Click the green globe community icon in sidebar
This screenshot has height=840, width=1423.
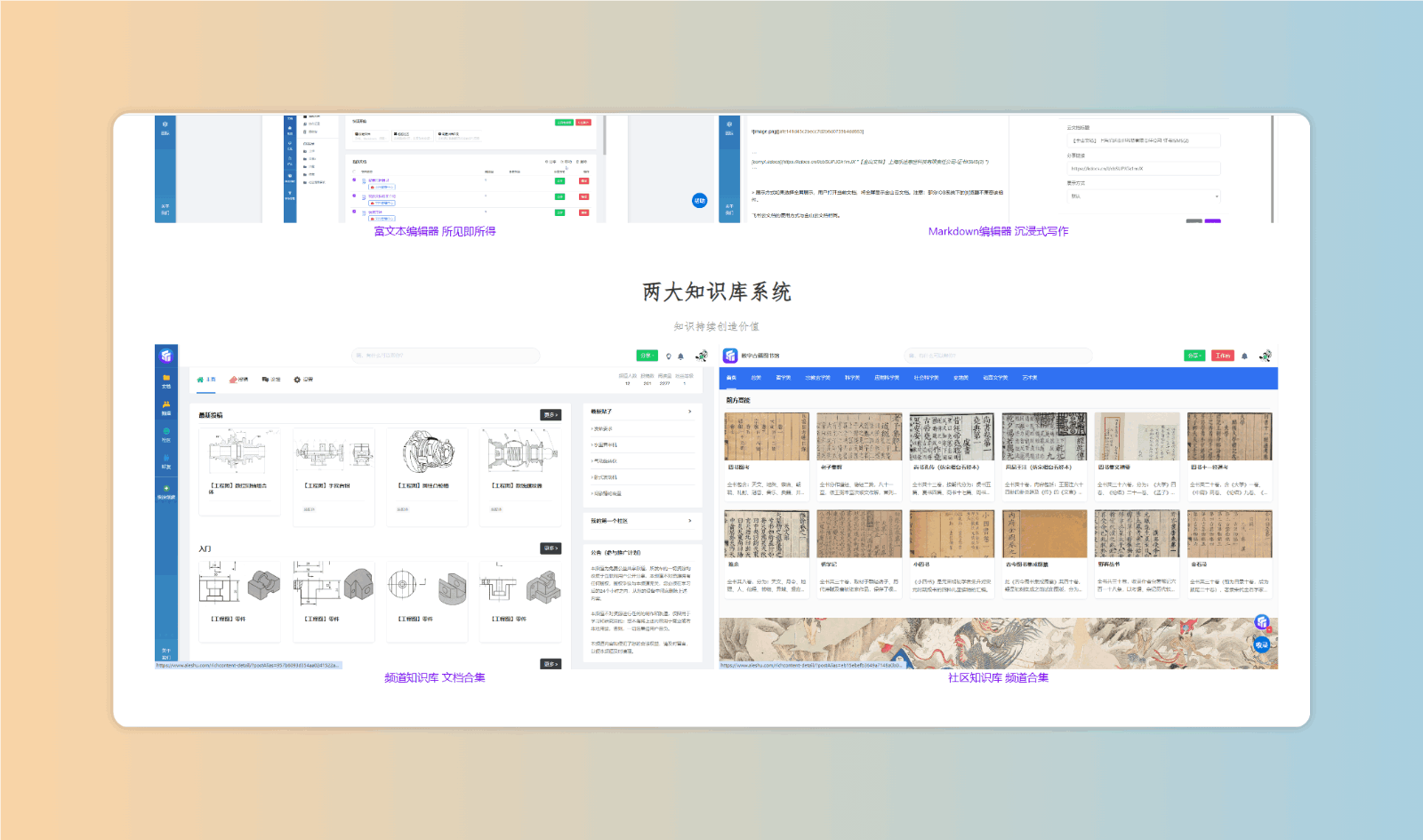coord(166,432)
